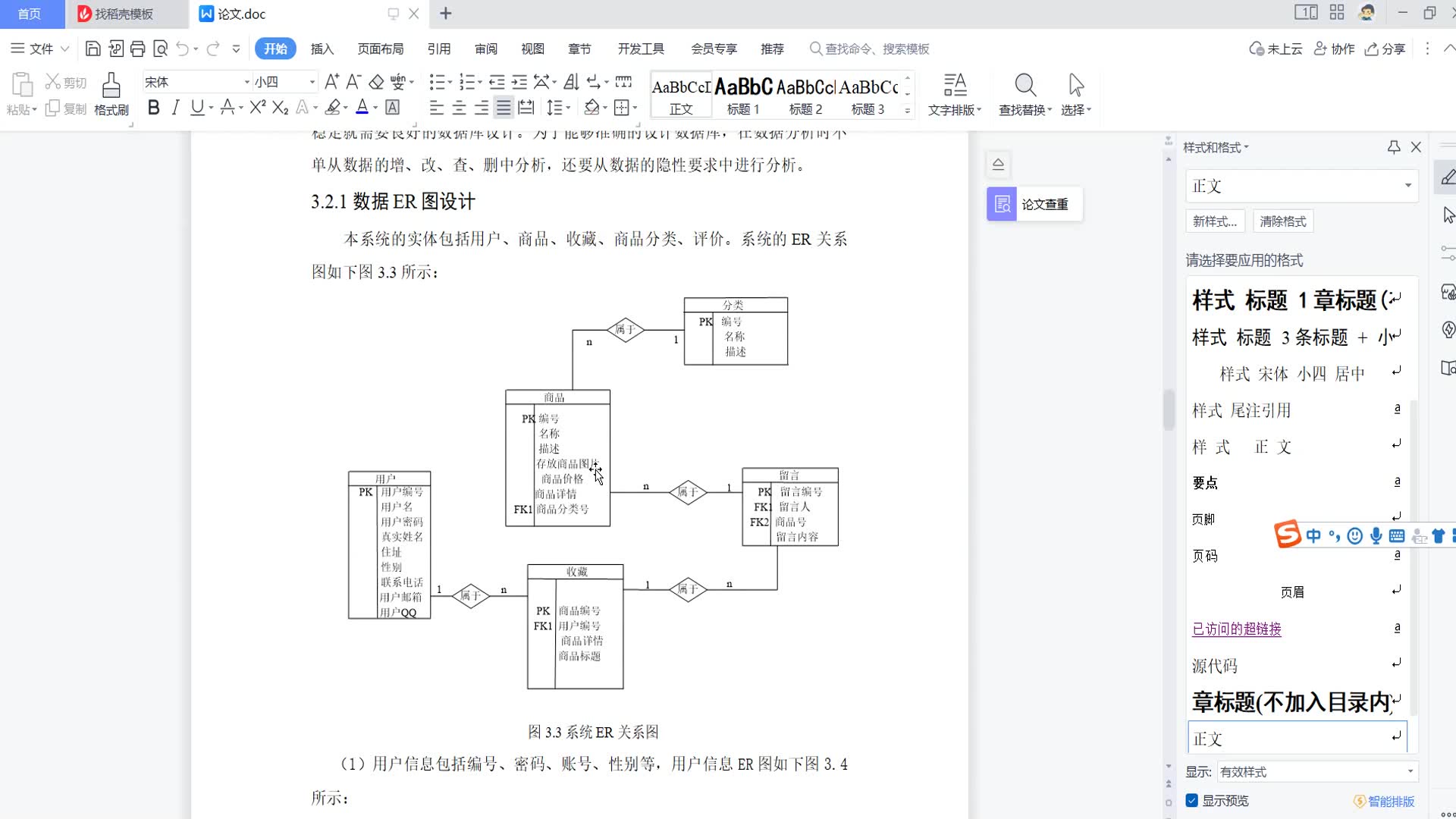Apply the text highlight color
The height and width of the screenshot is (819, 1456).
click(x=332, y=108)
